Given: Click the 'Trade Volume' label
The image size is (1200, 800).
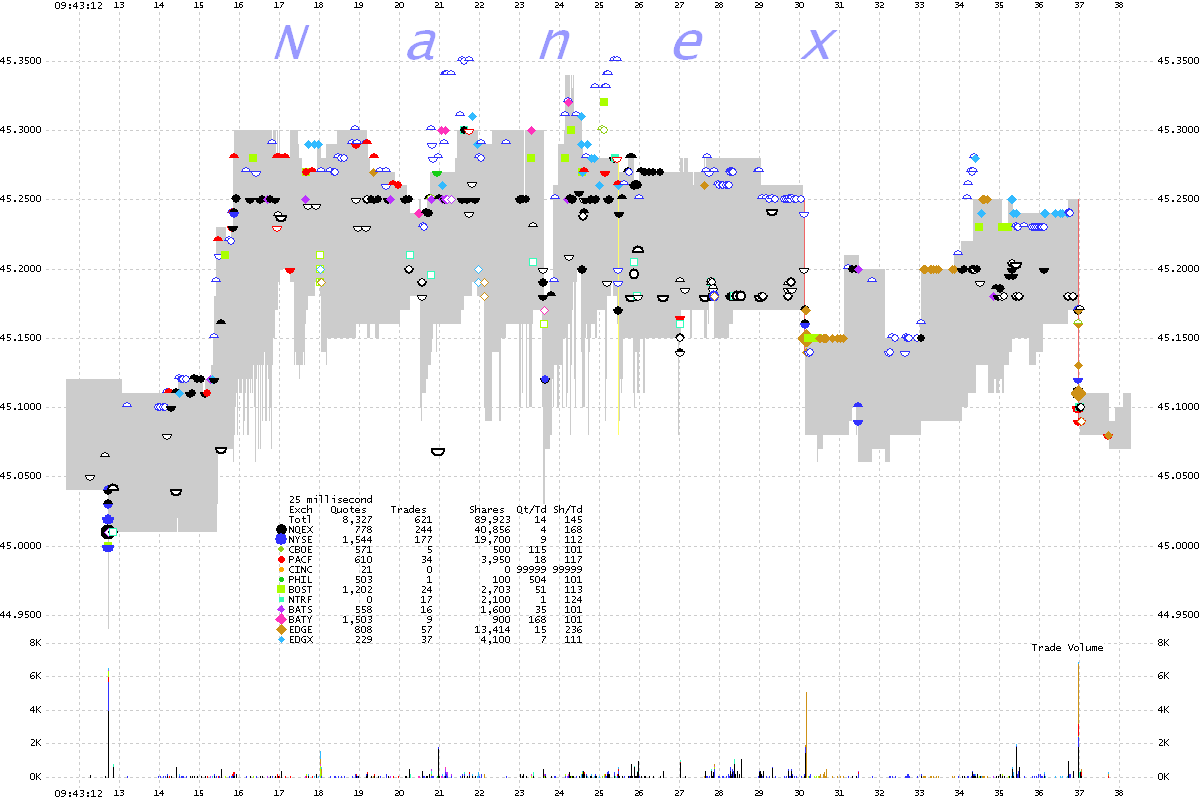Looking at the screenshot, I should 1068,648.
